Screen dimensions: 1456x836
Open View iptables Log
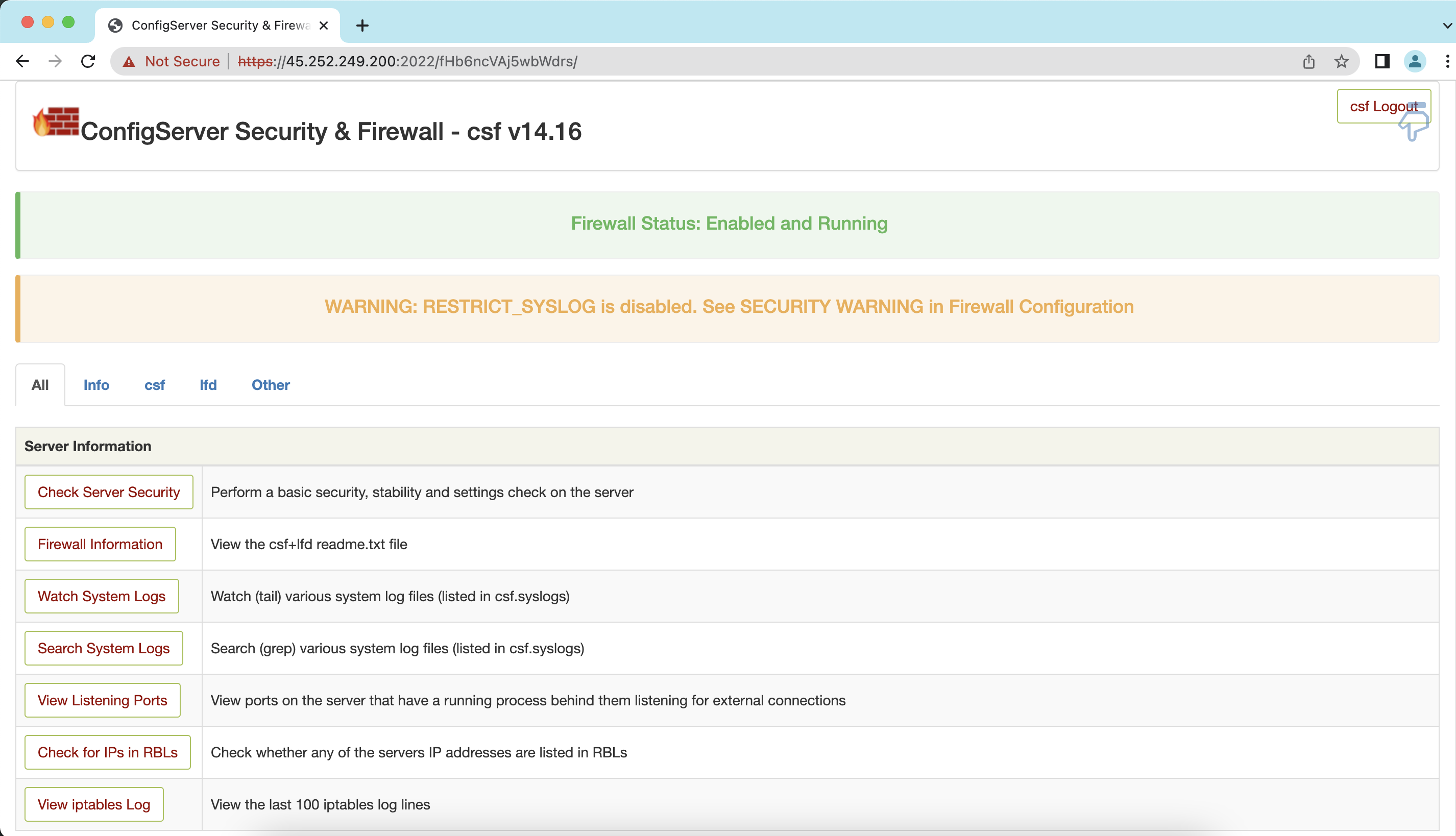[94, 804]
